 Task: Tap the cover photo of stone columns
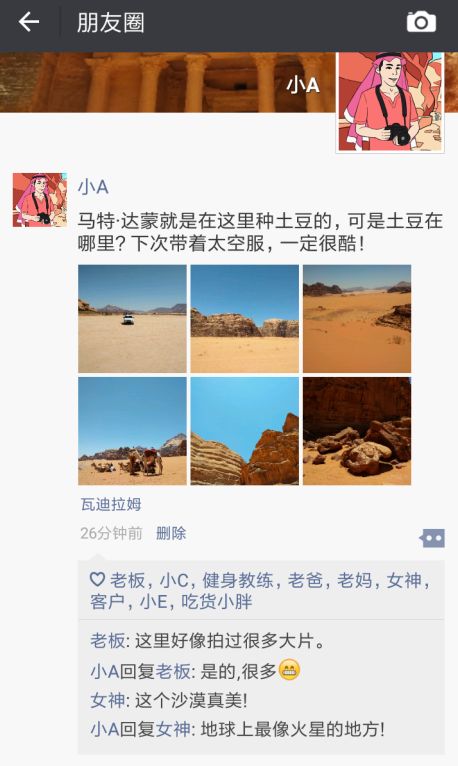pos(167,82)
